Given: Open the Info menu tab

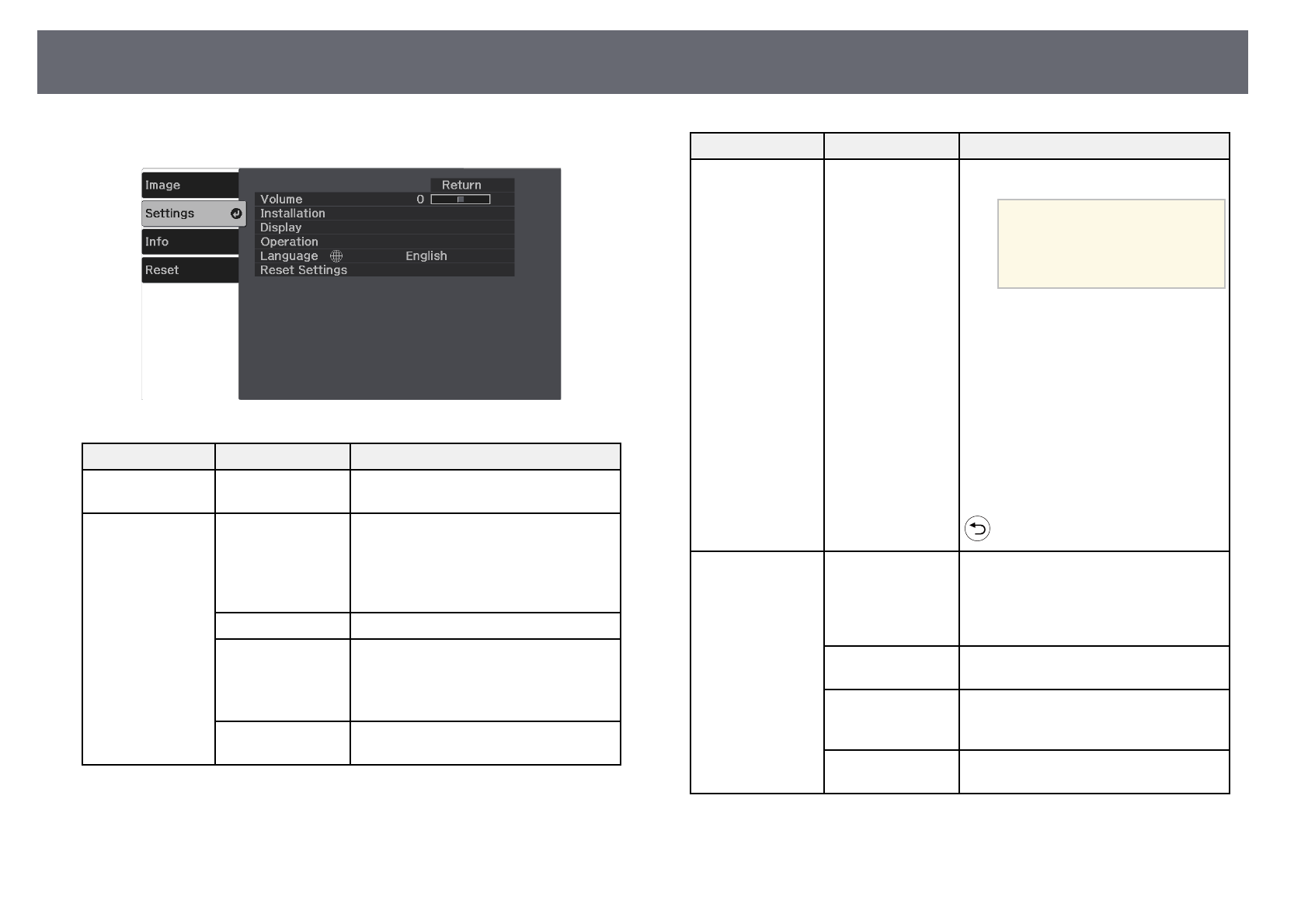Looking at the screenshot, I should point(190,241).
